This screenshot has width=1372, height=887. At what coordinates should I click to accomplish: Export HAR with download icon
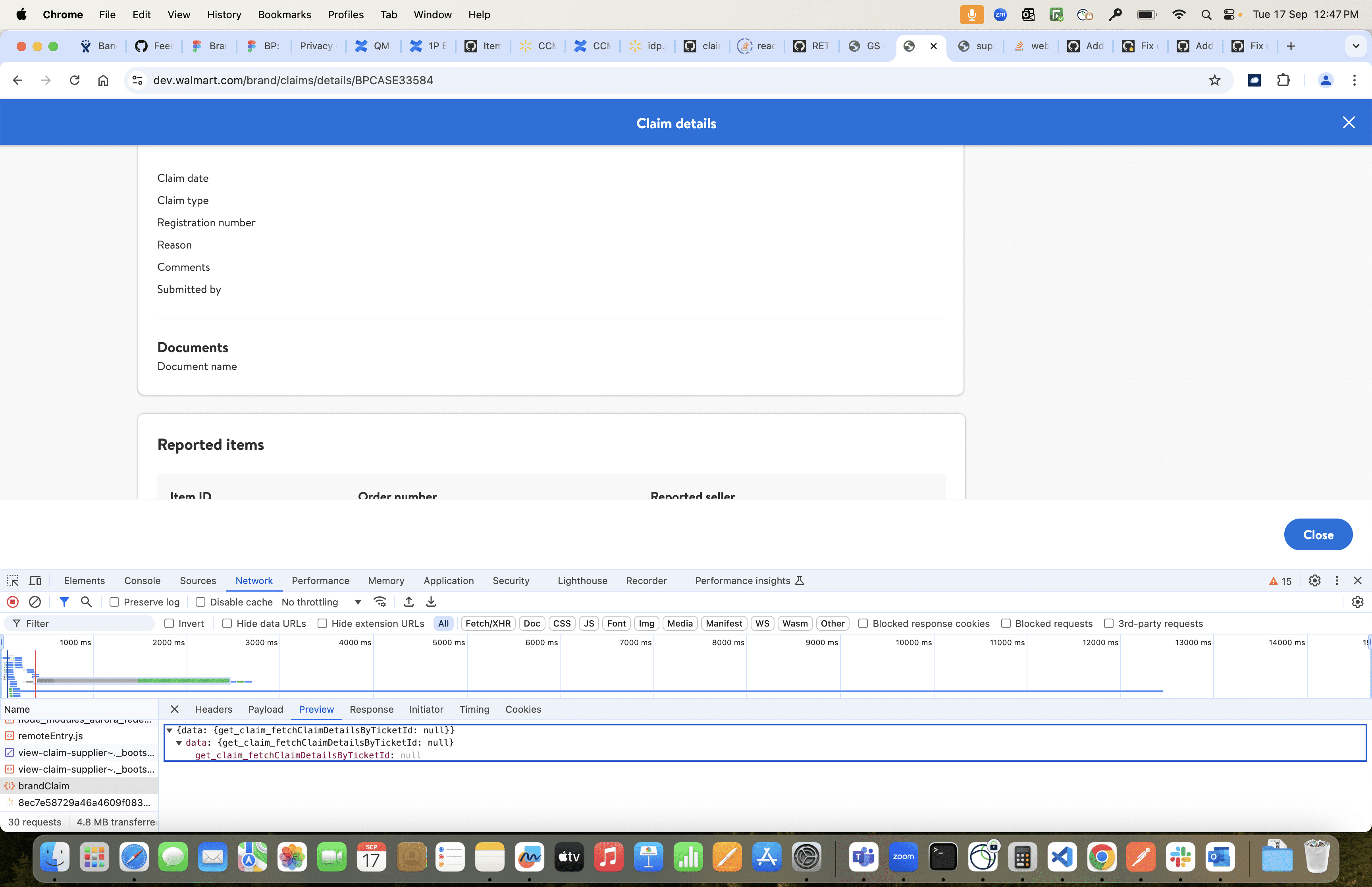[x=431, y=602]
